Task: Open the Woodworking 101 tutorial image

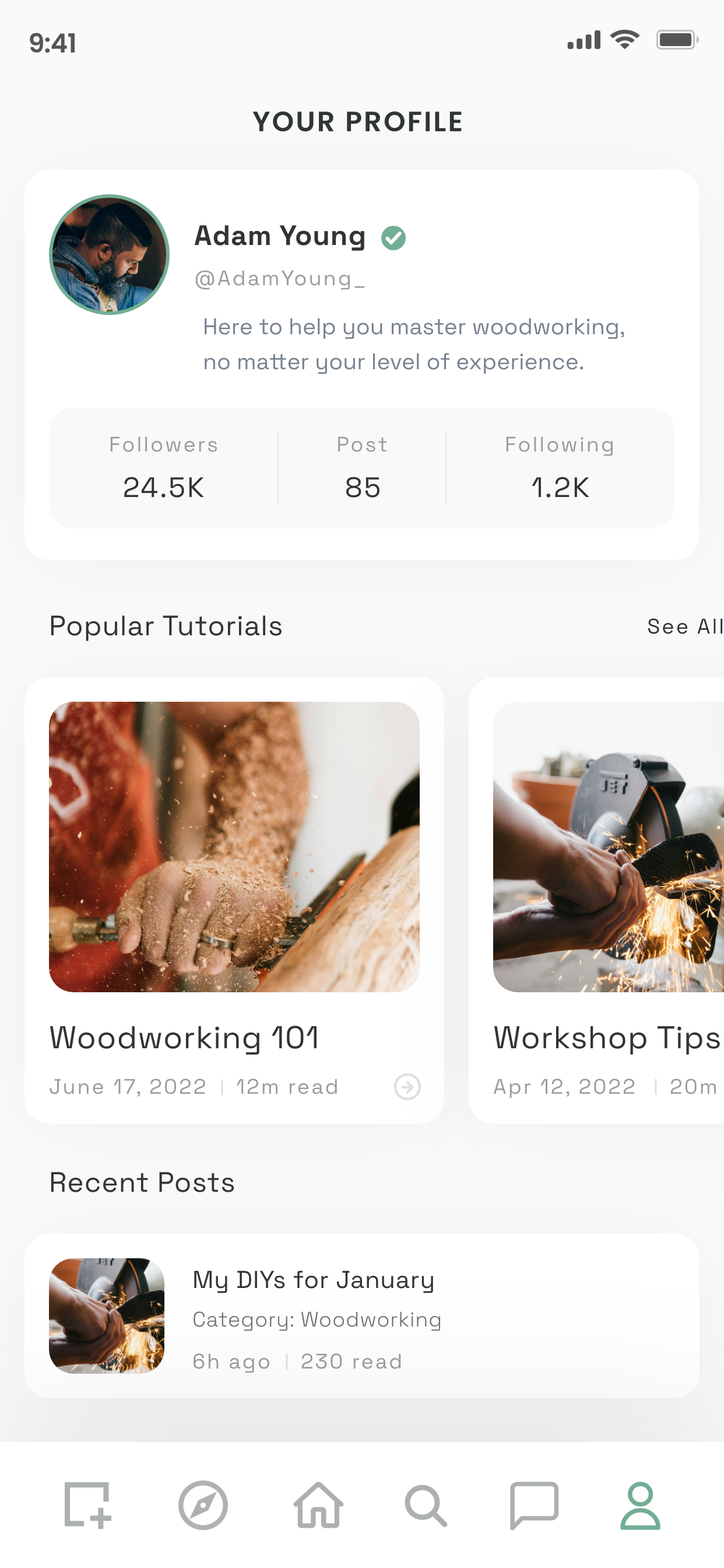Action: pos(234,846)
